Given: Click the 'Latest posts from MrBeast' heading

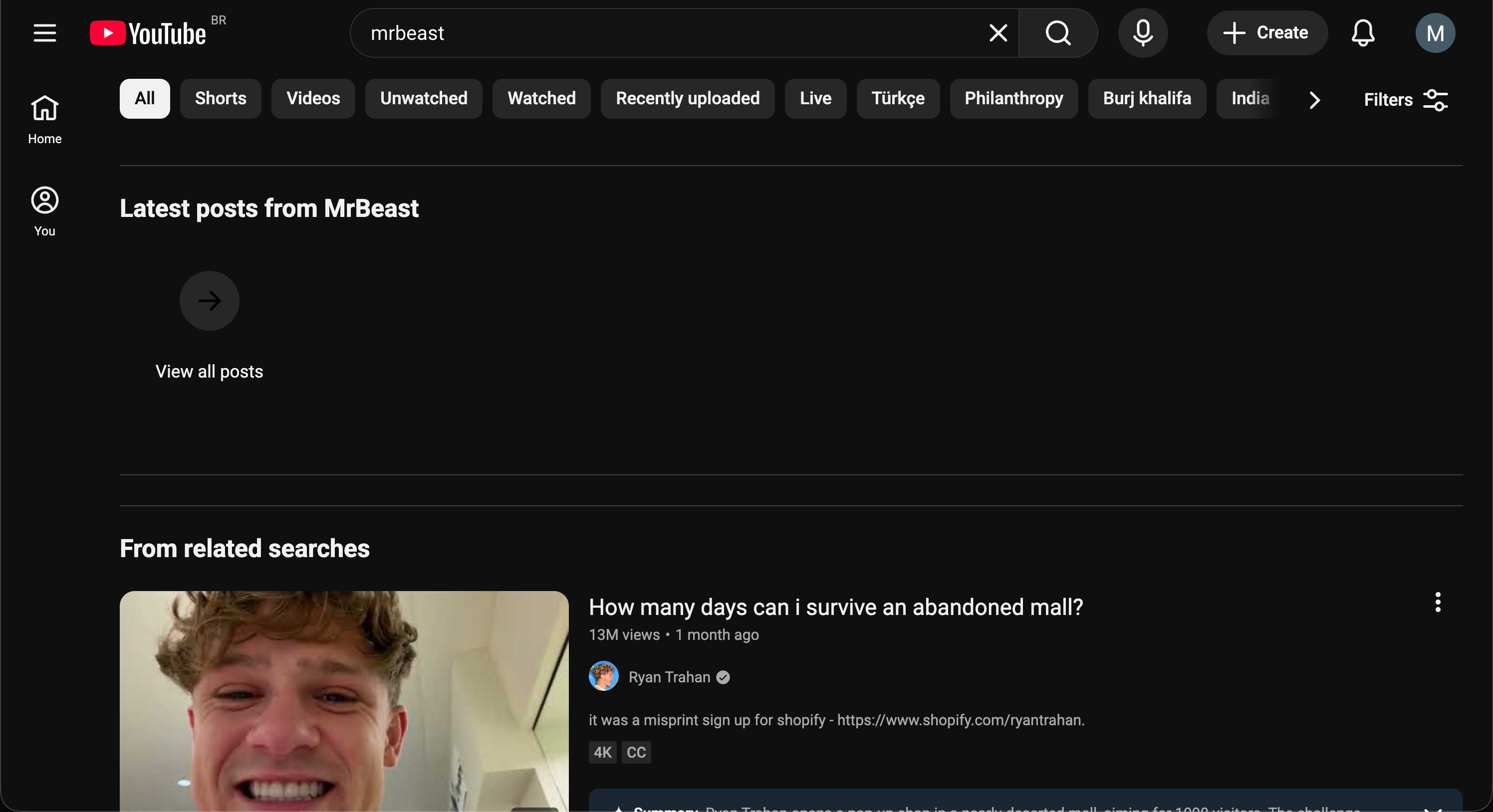Looking at the screenshot, I should pyautogui.click(x=269, y=208).
